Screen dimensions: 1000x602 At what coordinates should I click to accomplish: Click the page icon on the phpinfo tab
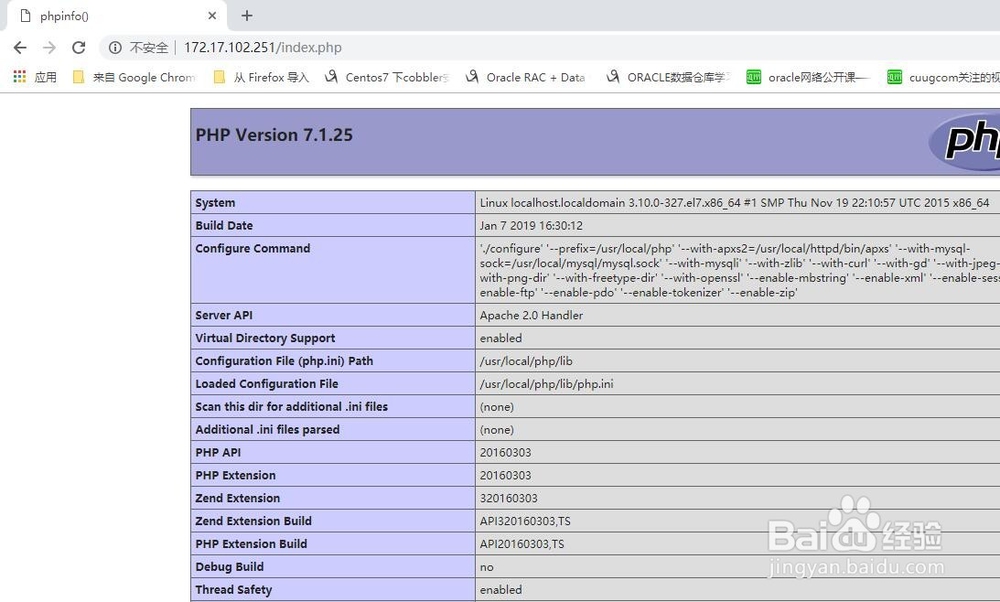click(27, 15)
